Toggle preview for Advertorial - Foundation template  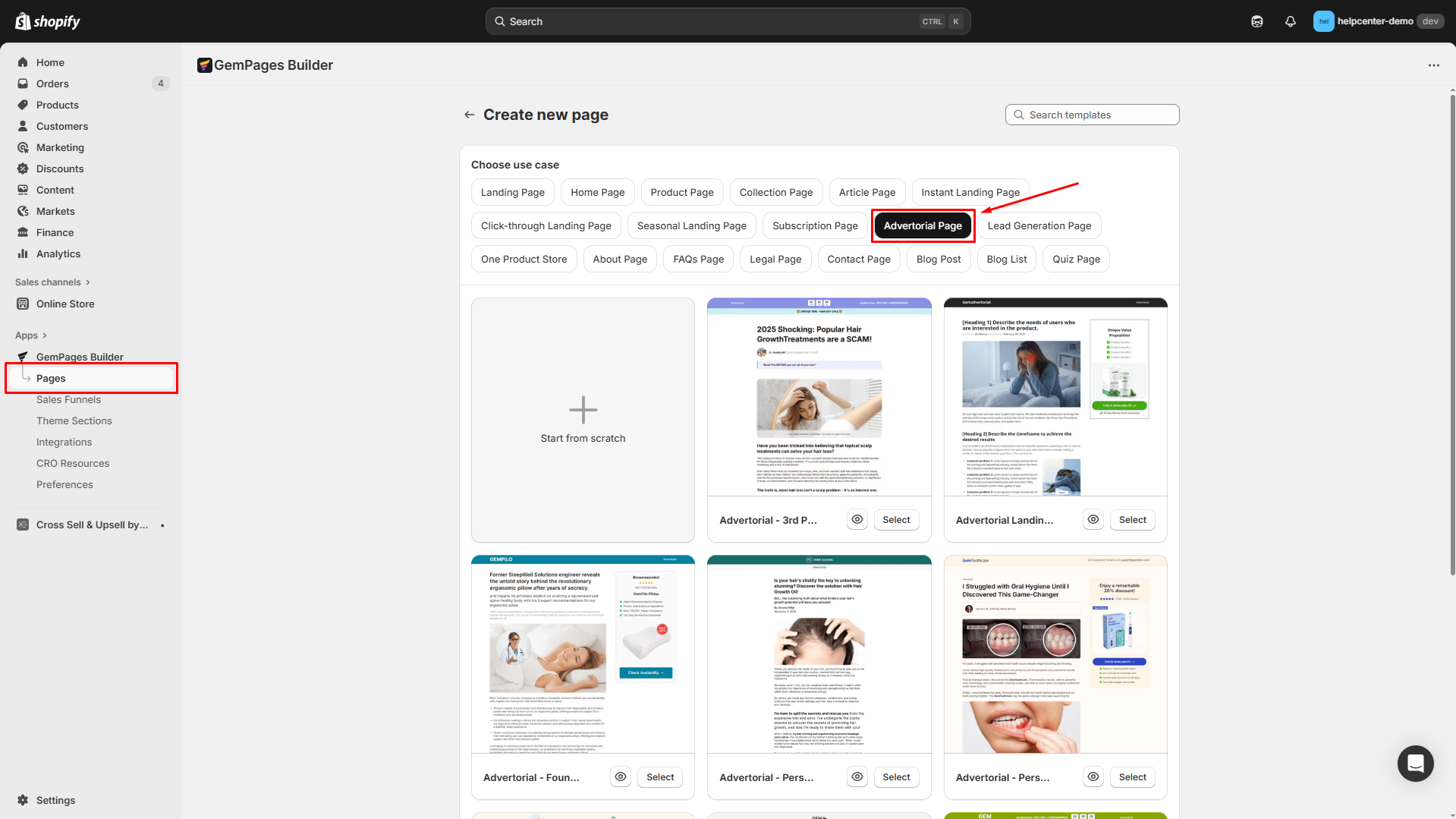click(x=620, y=776)
